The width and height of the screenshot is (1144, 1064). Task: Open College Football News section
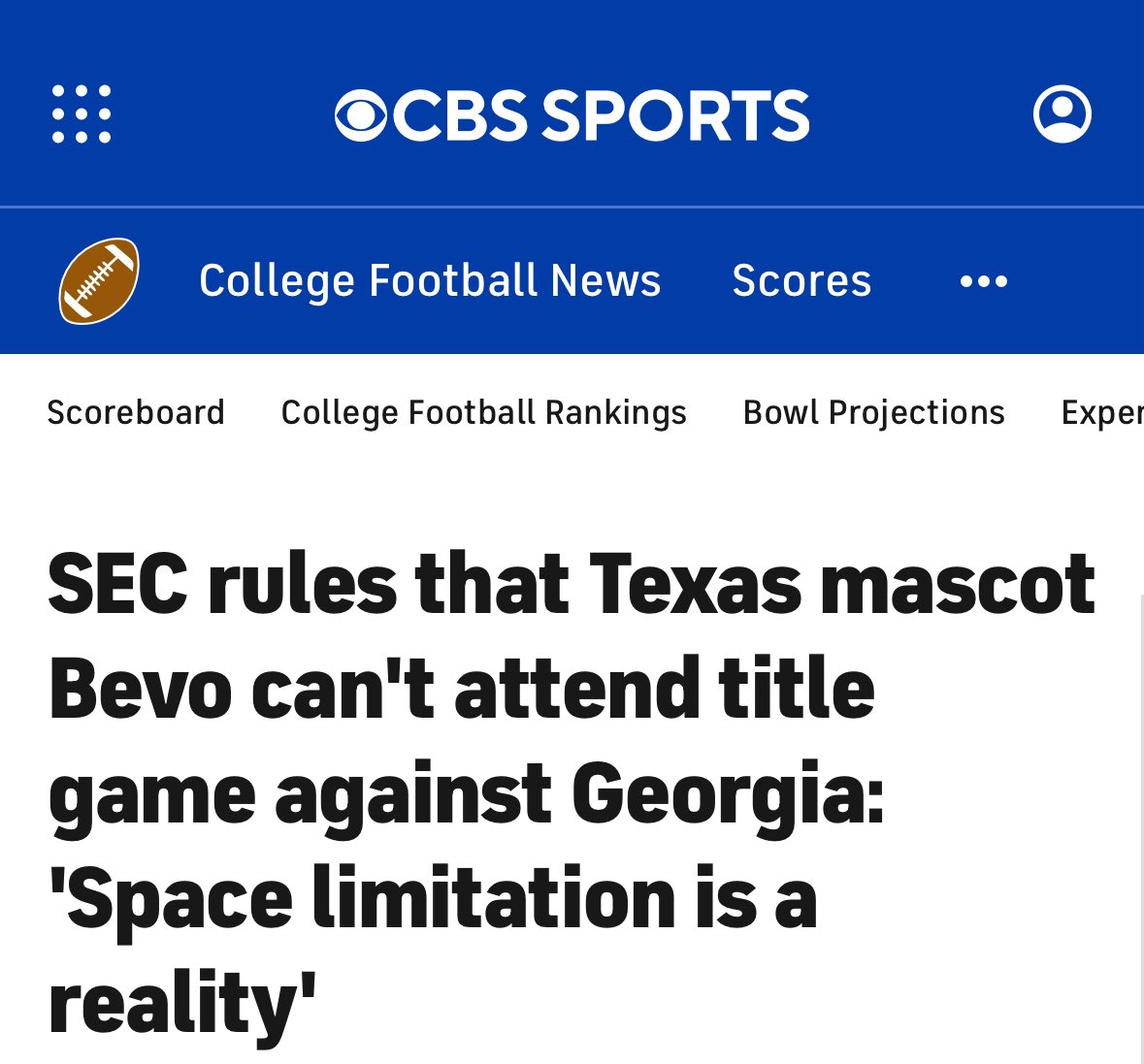pyautogui.click(x=430, y=280)
